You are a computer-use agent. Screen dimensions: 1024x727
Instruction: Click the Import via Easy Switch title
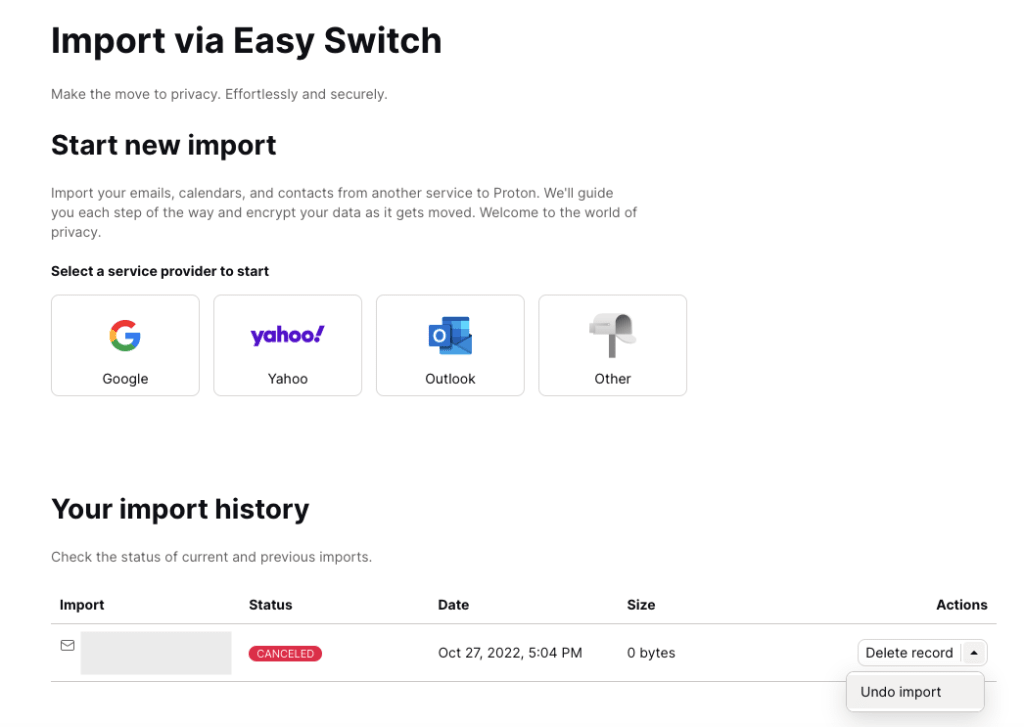point(246,40)
